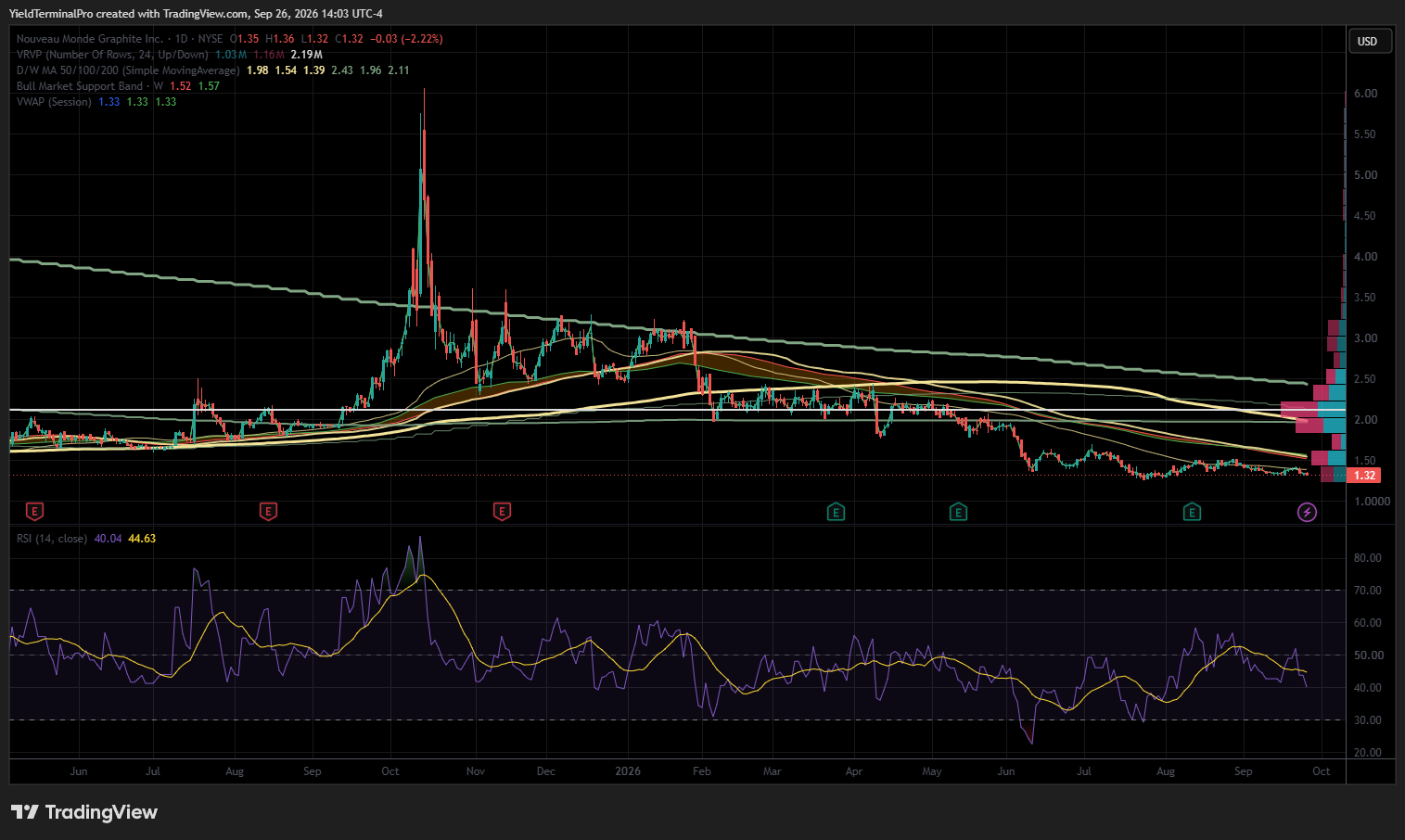Click the green earnings icon below March 2026
The width and height of the screenshot is (1405, 840).
click(x=836, y=512)
